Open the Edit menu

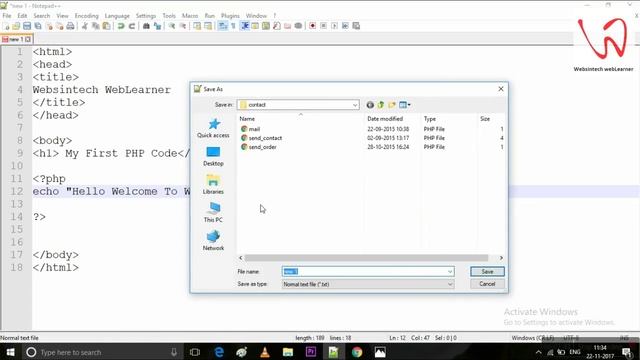tap(22, 16)
